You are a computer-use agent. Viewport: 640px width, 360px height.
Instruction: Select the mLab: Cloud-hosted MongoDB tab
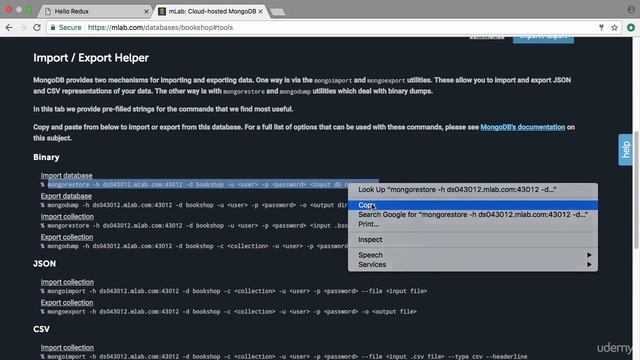pos(211,11)
